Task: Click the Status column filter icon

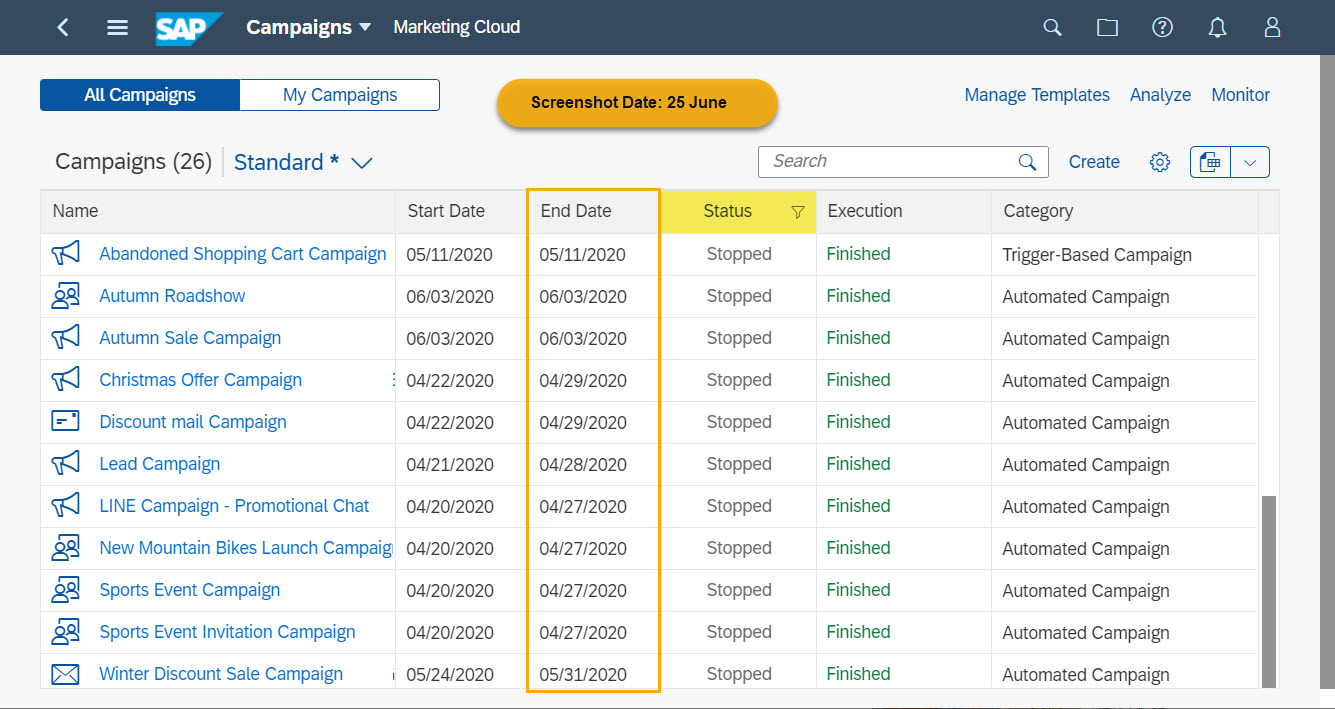Action: click(x=798, y=212)
